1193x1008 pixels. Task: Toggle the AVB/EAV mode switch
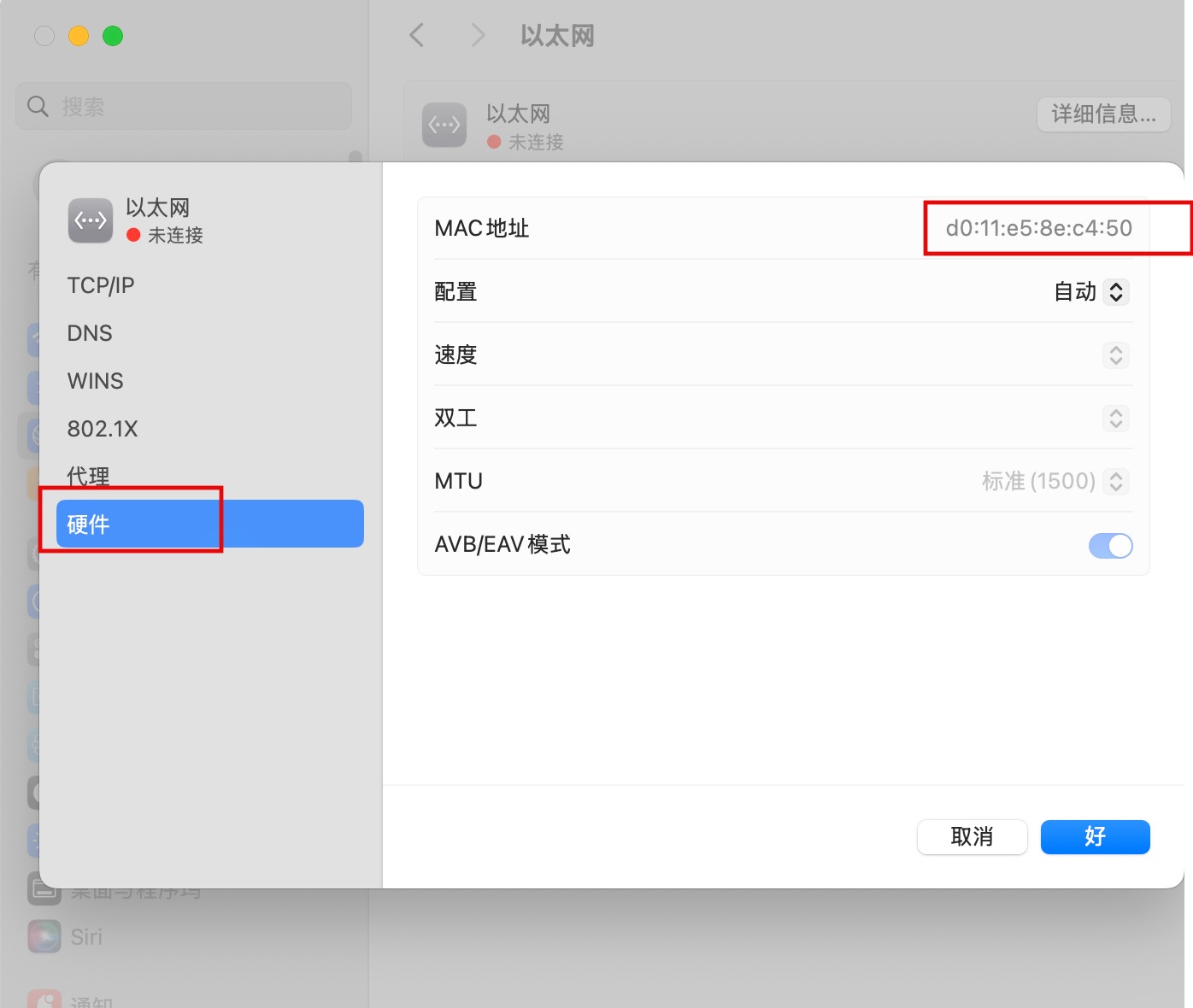point(1110,545)
